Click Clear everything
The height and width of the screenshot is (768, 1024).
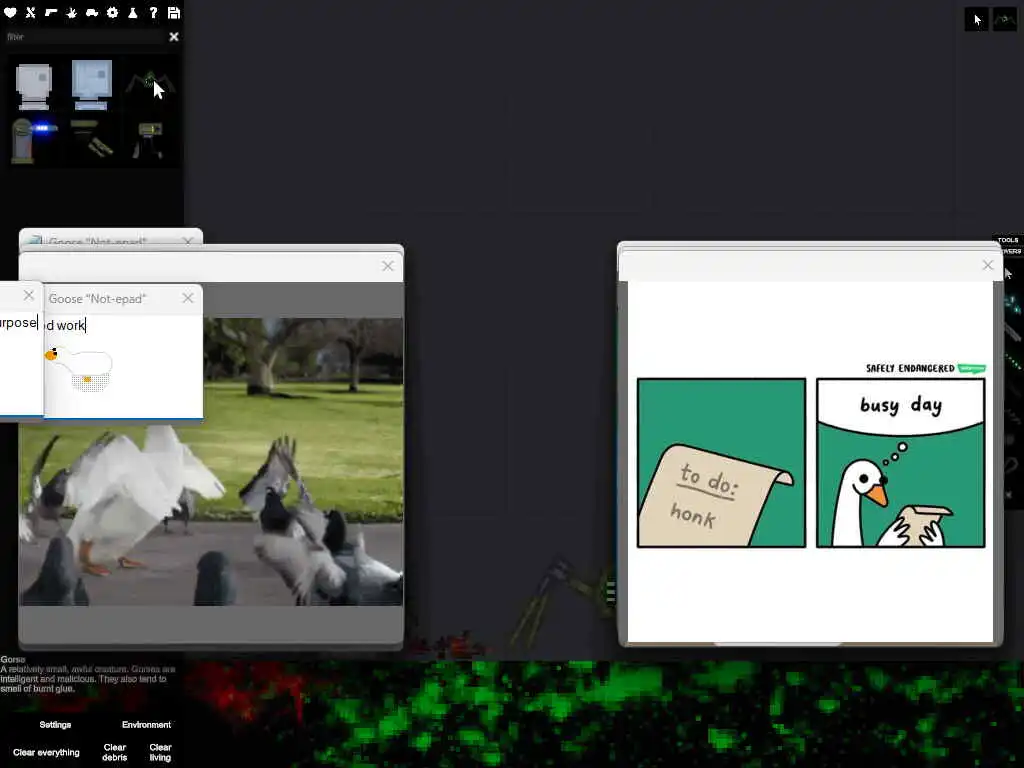46,752
